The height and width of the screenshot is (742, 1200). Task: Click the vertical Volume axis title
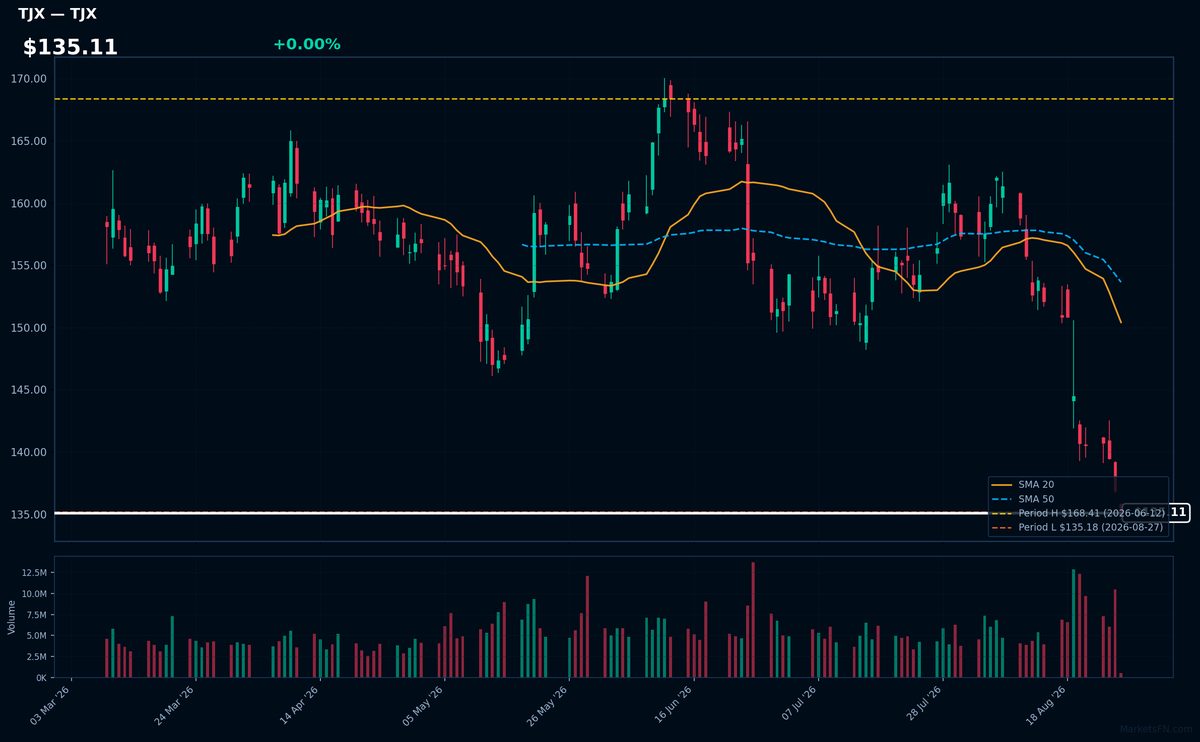[x=11, y=617]
